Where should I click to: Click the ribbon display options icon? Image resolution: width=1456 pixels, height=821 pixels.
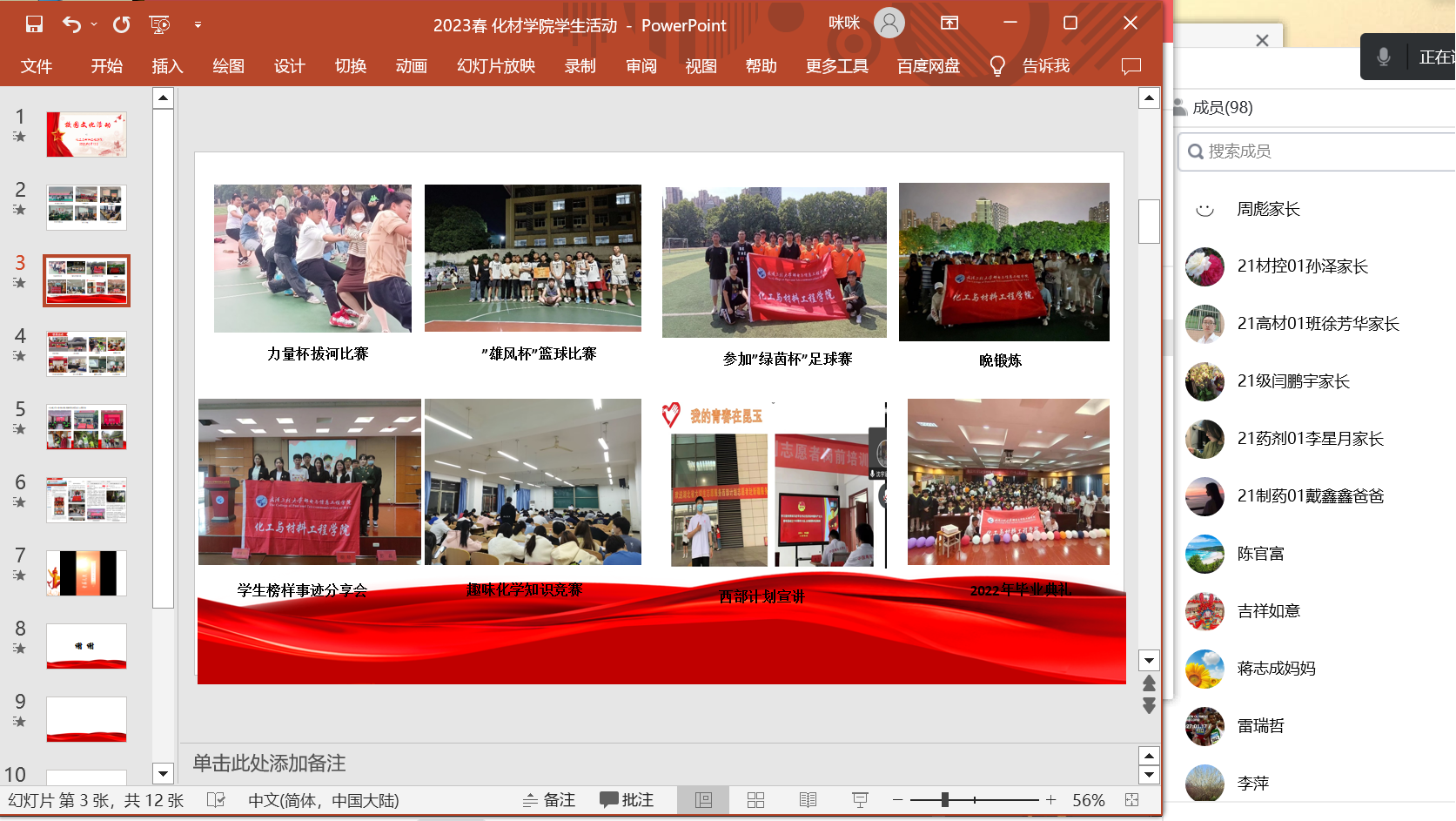point(949,24)
